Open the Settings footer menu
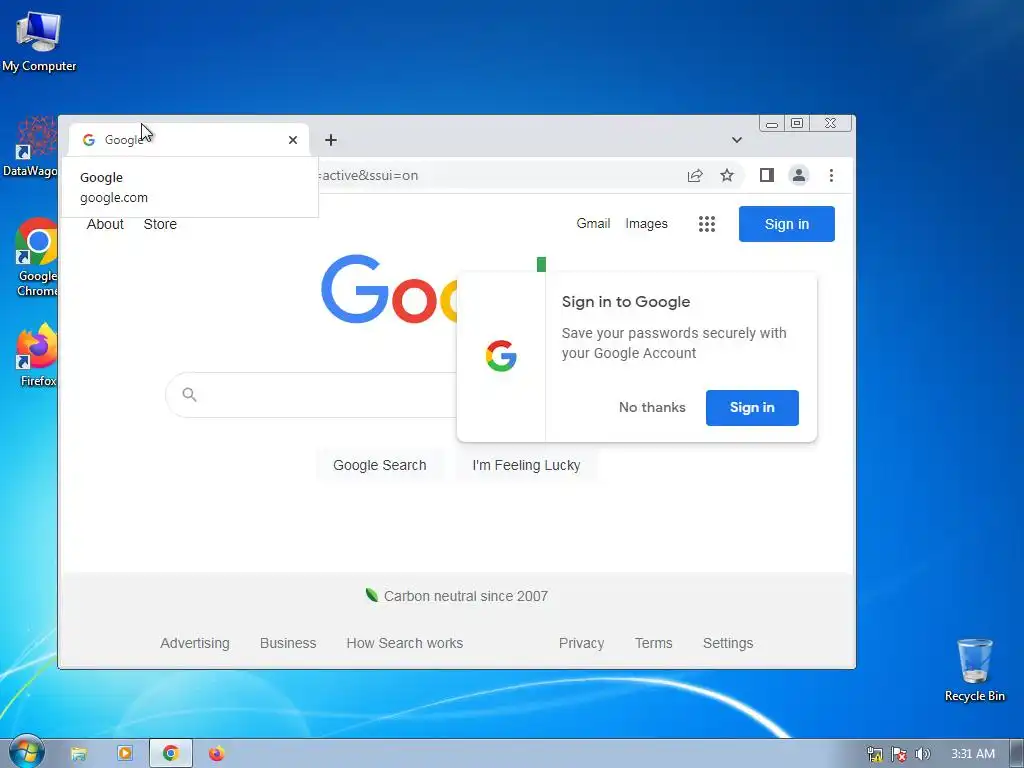Image resolution: width=1024 pixels, height=768 pixels. click(728, 643)
